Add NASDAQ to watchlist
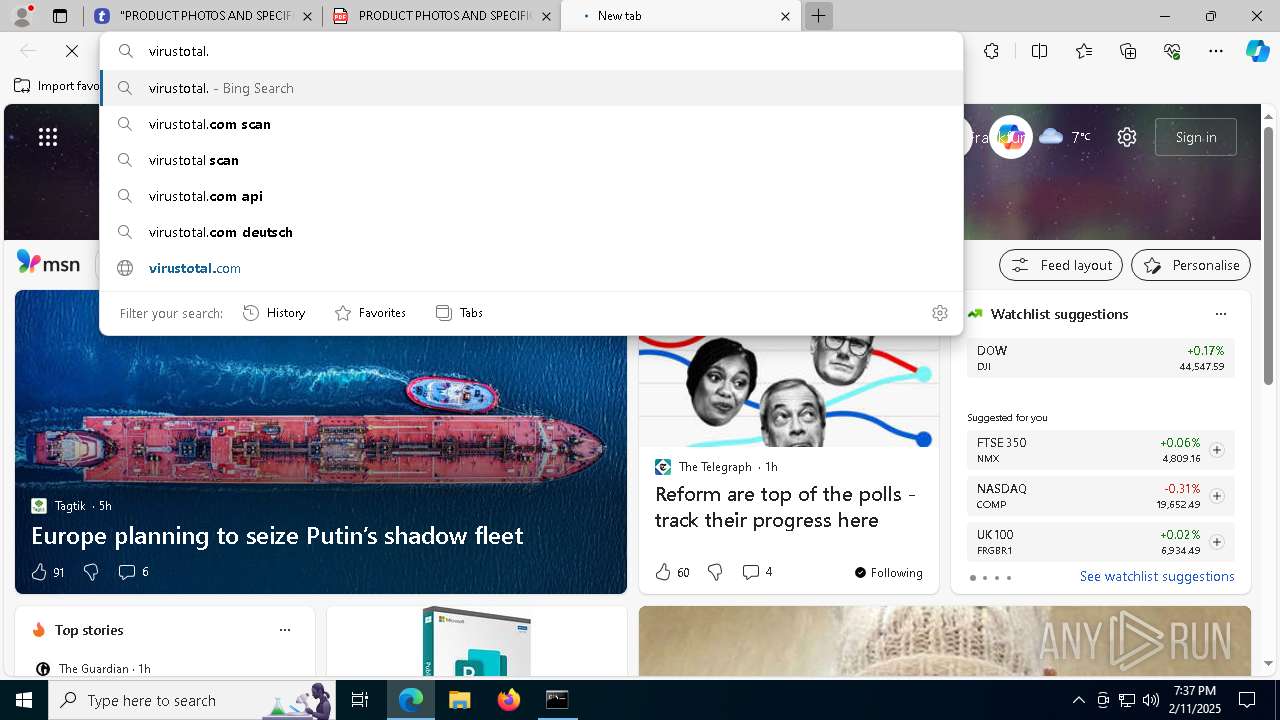 [1217, 496]
